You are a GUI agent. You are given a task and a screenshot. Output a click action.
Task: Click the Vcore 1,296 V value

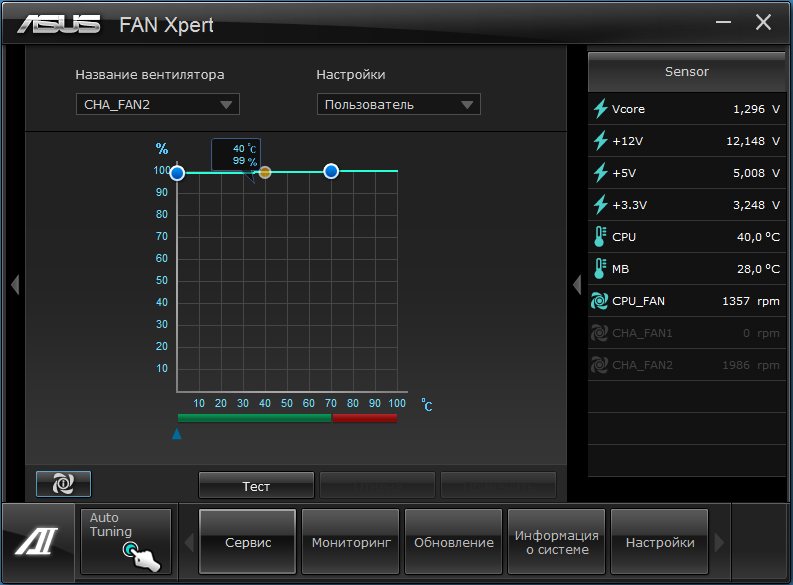click(757, 109)
